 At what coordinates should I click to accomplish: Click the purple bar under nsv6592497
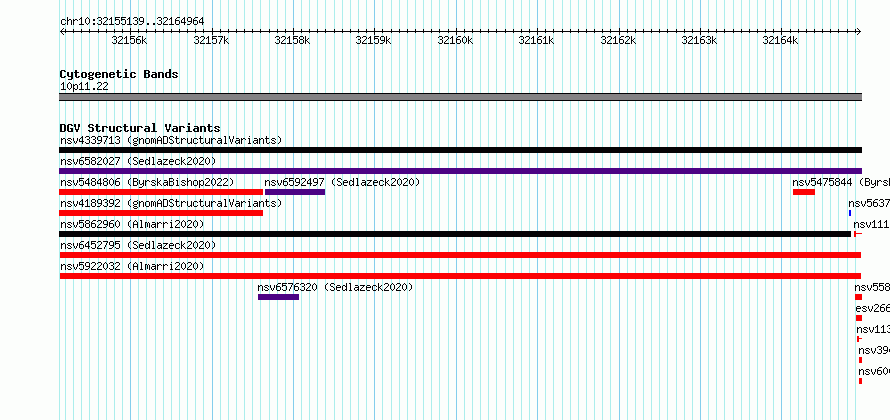[295, 192]
